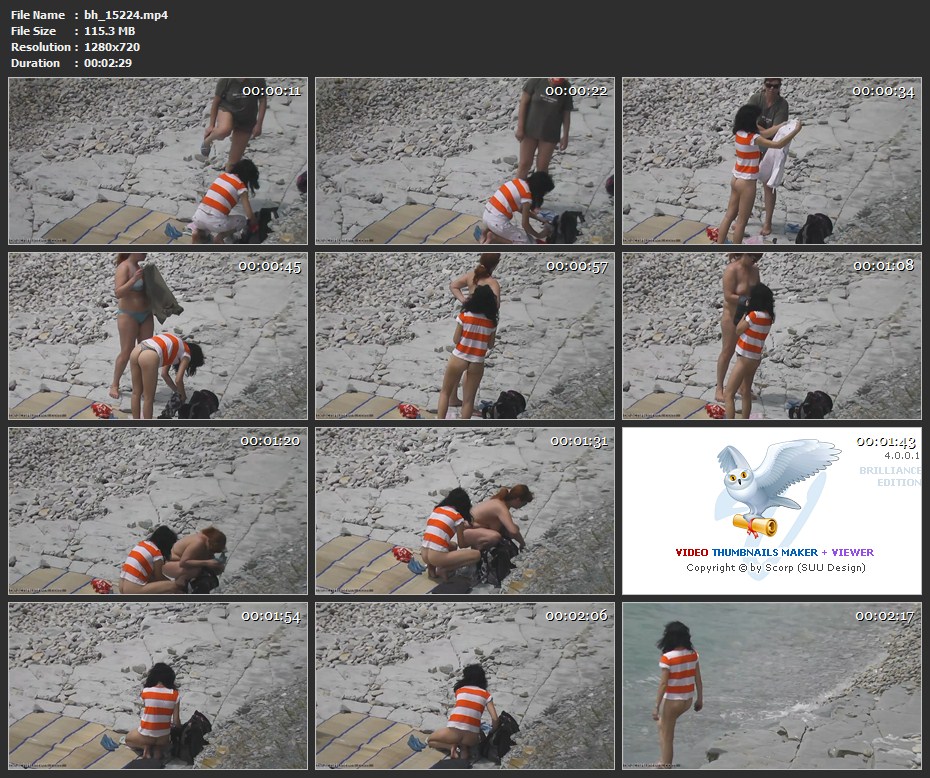
Task: Click the file name bh_15224.mp4
Action: (x=126, y=15)
